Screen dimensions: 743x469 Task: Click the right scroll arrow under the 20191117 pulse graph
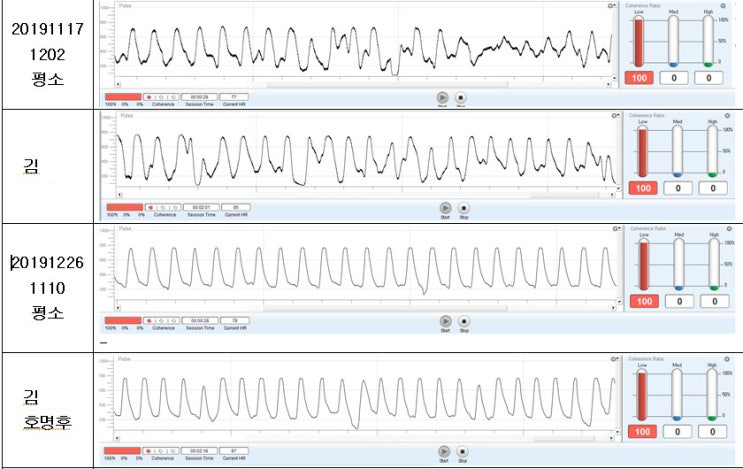pos(608,84)
